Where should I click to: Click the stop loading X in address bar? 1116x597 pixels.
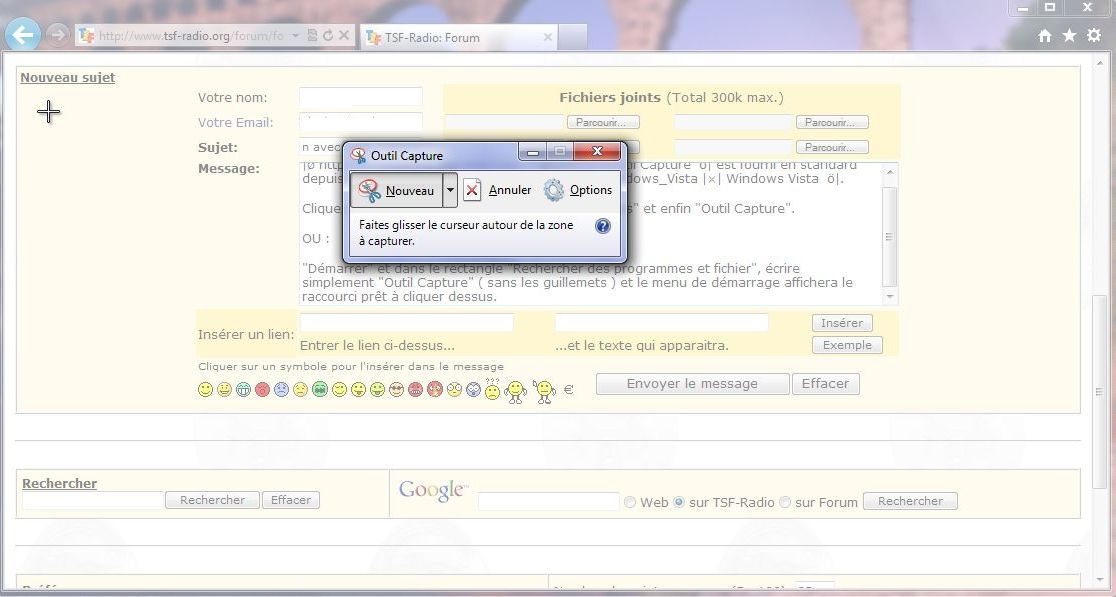pyautogui.click(x=344, y=35)
